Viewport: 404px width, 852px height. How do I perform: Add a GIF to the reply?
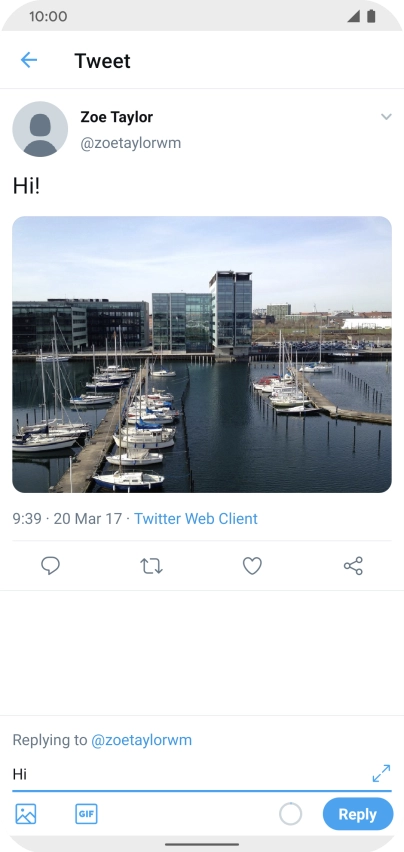point(86,814)
